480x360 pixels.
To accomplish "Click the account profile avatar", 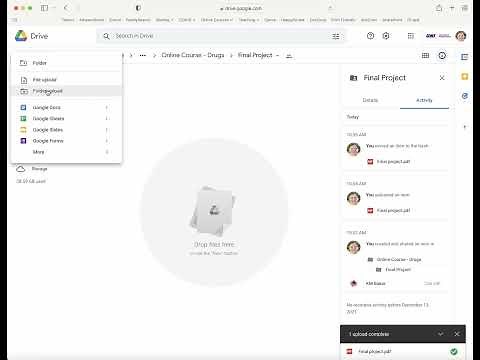I will [461, 36].
